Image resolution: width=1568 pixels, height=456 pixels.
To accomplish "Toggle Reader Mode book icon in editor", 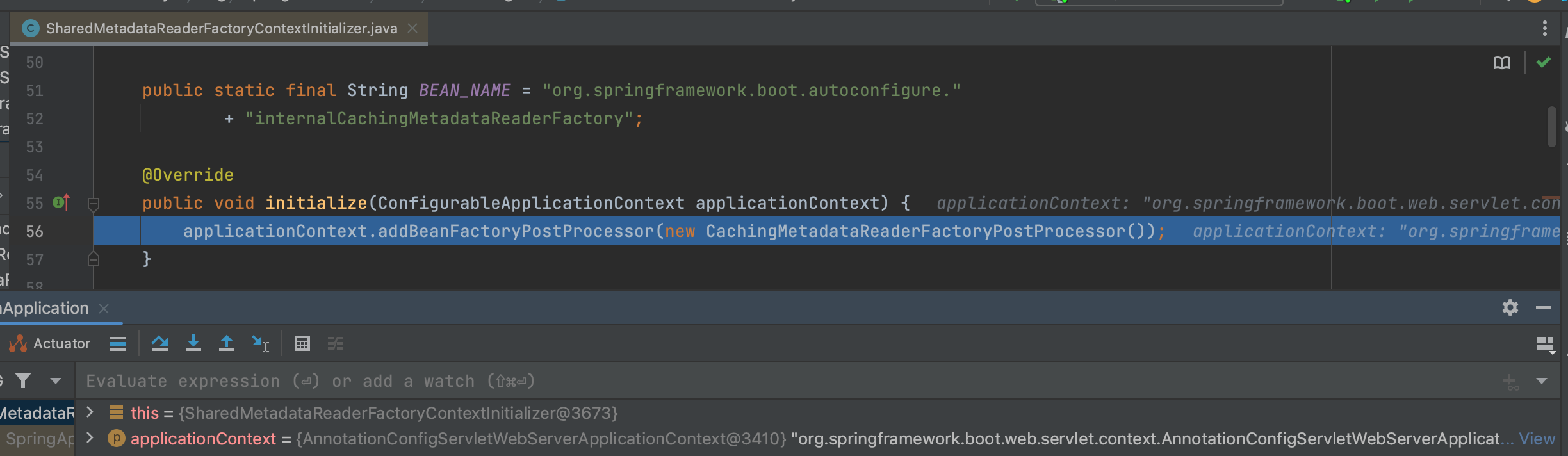I will point(1501,63).
